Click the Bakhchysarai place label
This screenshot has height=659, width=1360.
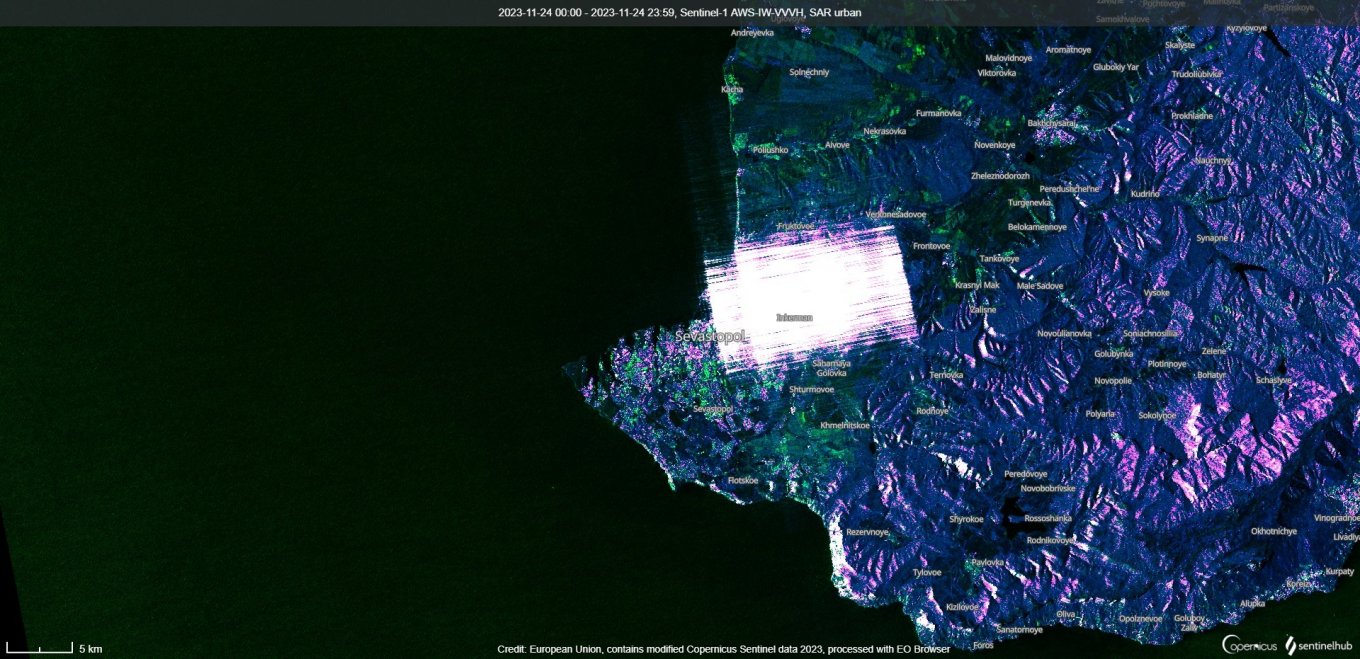click(x=1051, y=122)
